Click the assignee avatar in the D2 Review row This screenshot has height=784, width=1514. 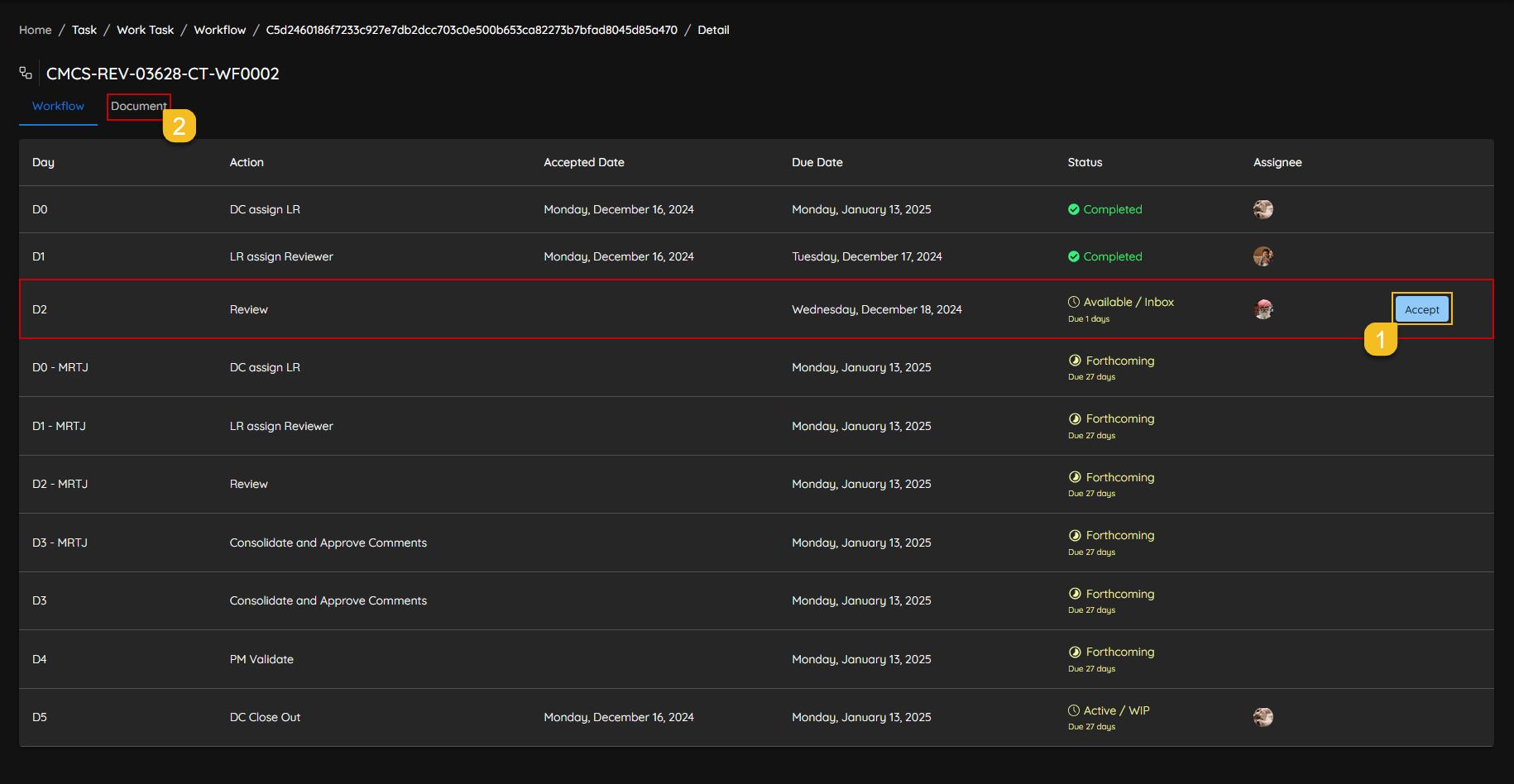point(1262,309)
